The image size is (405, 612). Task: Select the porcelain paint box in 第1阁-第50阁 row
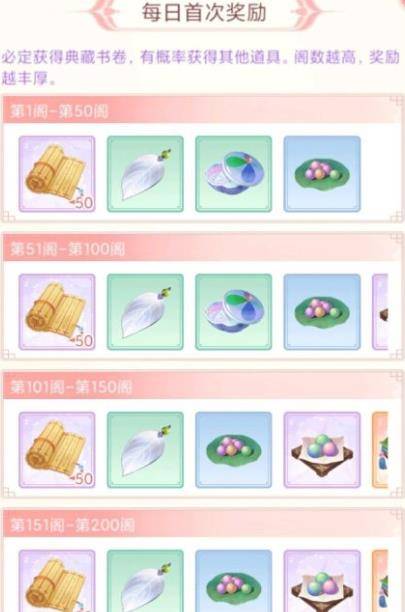pos(233,174)
